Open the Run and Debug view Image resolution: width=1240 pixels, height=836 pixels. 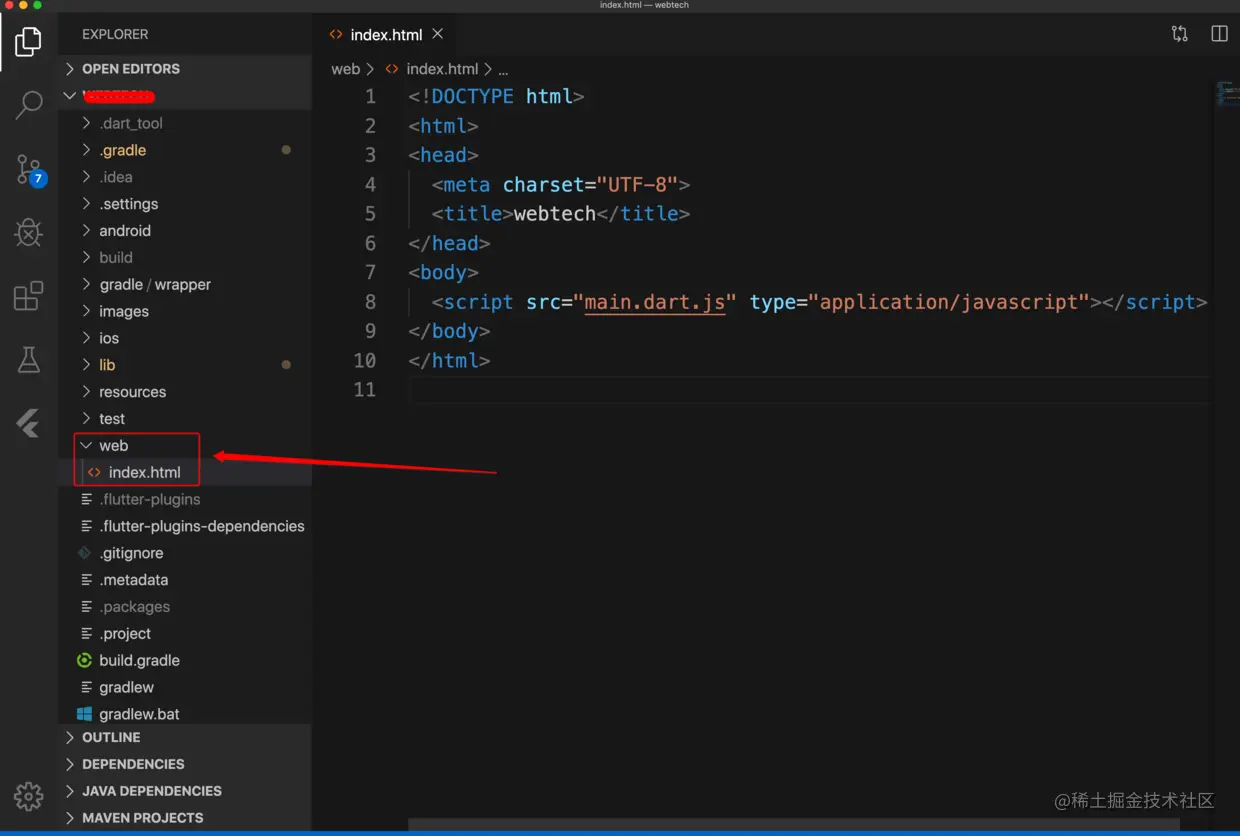28,233
